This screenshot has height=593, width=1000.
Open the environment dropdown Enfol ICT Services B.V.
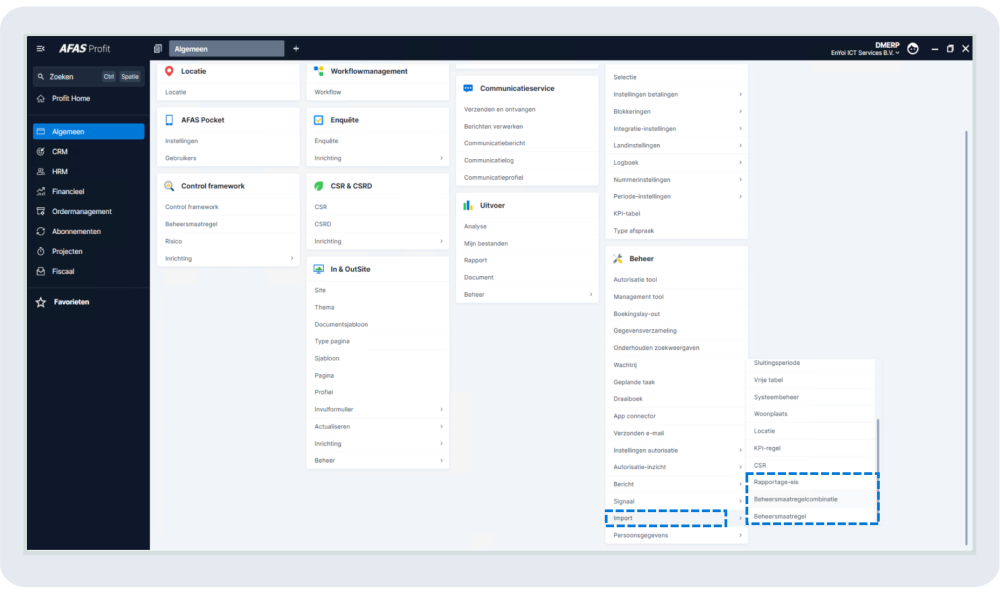pos(865,53)
